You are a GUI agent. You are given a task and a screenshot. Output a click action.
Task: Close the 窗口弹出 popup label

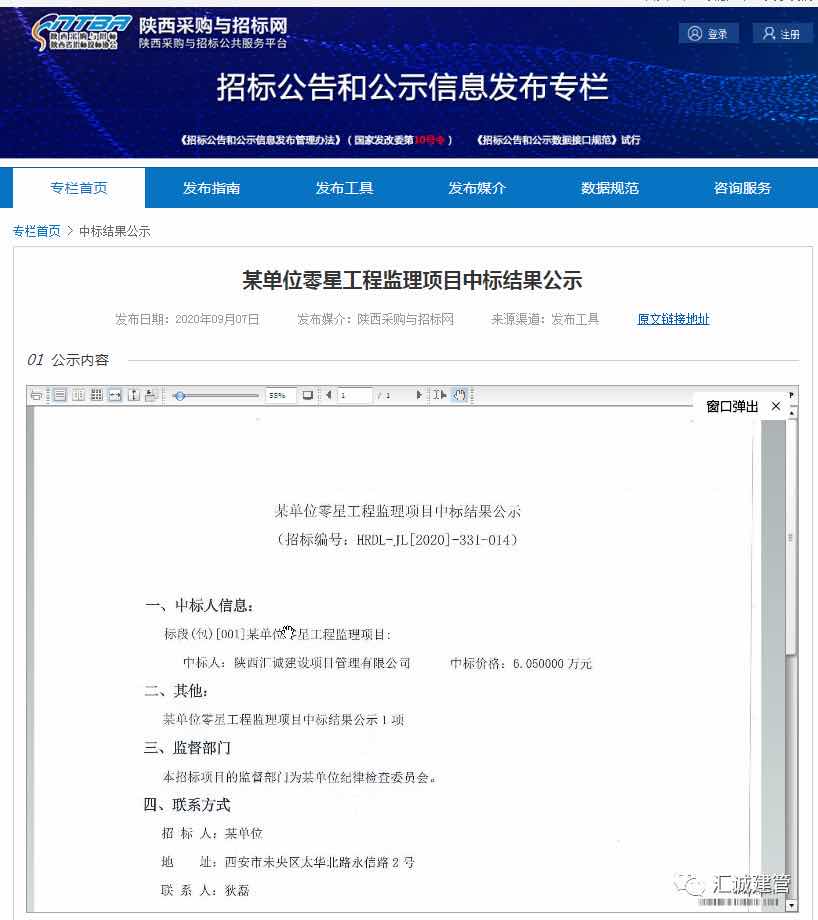pyautogui.click(x=776, y=406)
